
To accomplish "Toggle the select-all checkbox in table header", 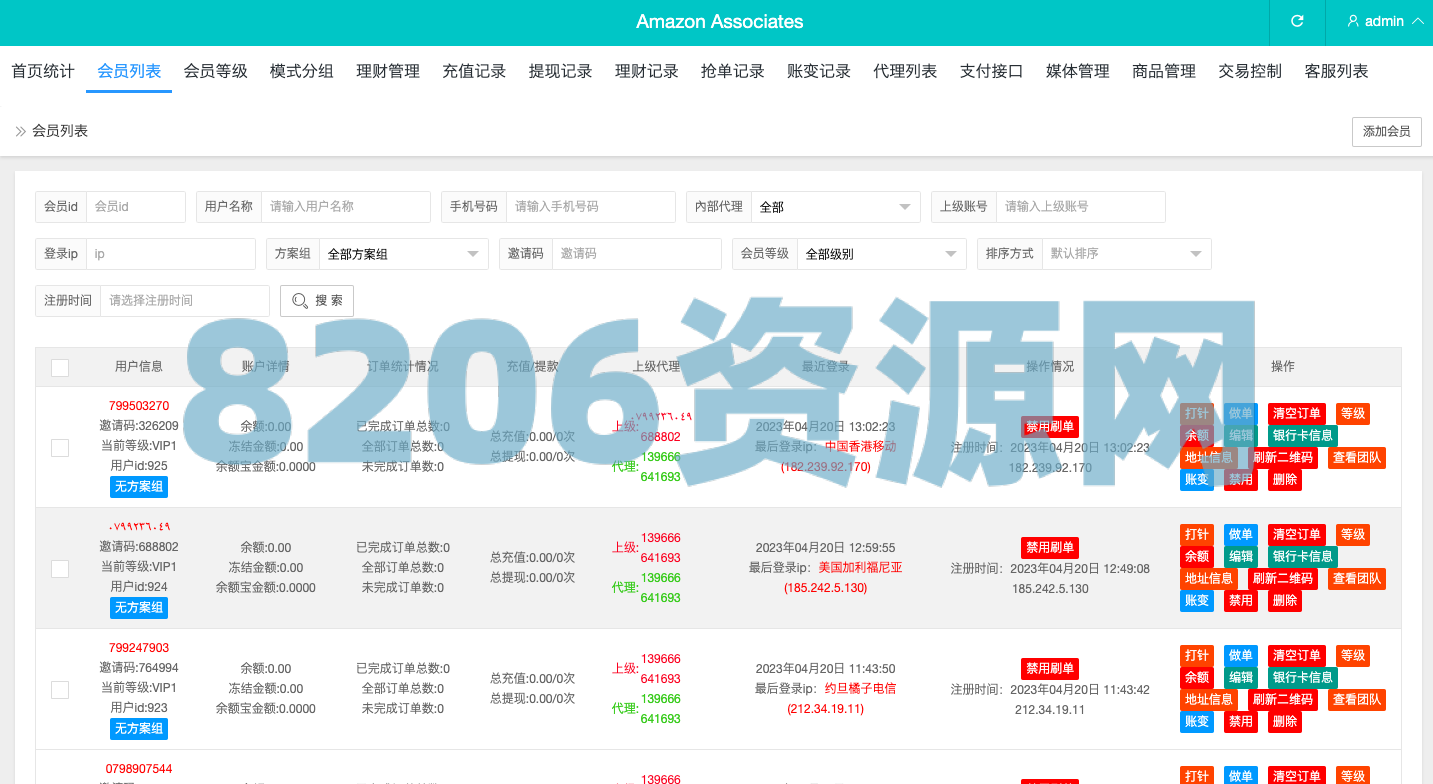I will pos(60,367).
